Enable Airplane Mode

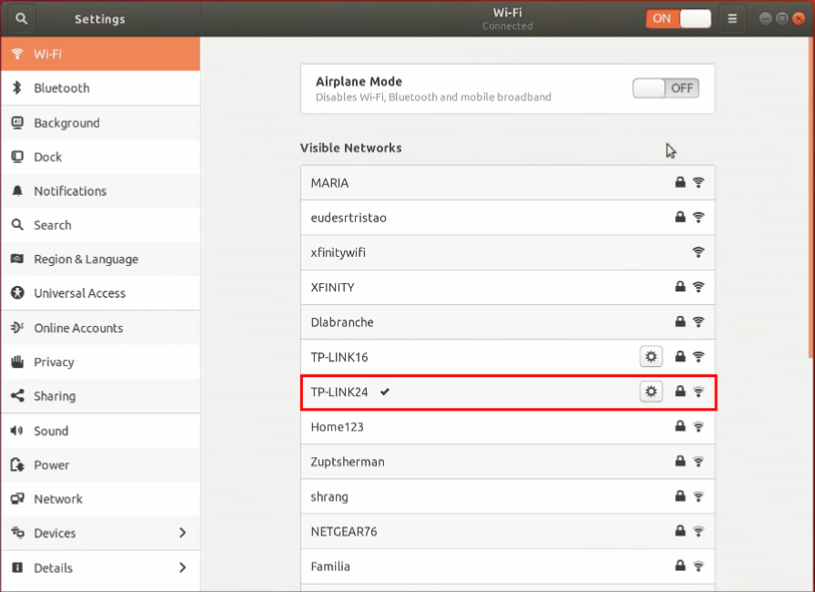click(x=664, y=88)
